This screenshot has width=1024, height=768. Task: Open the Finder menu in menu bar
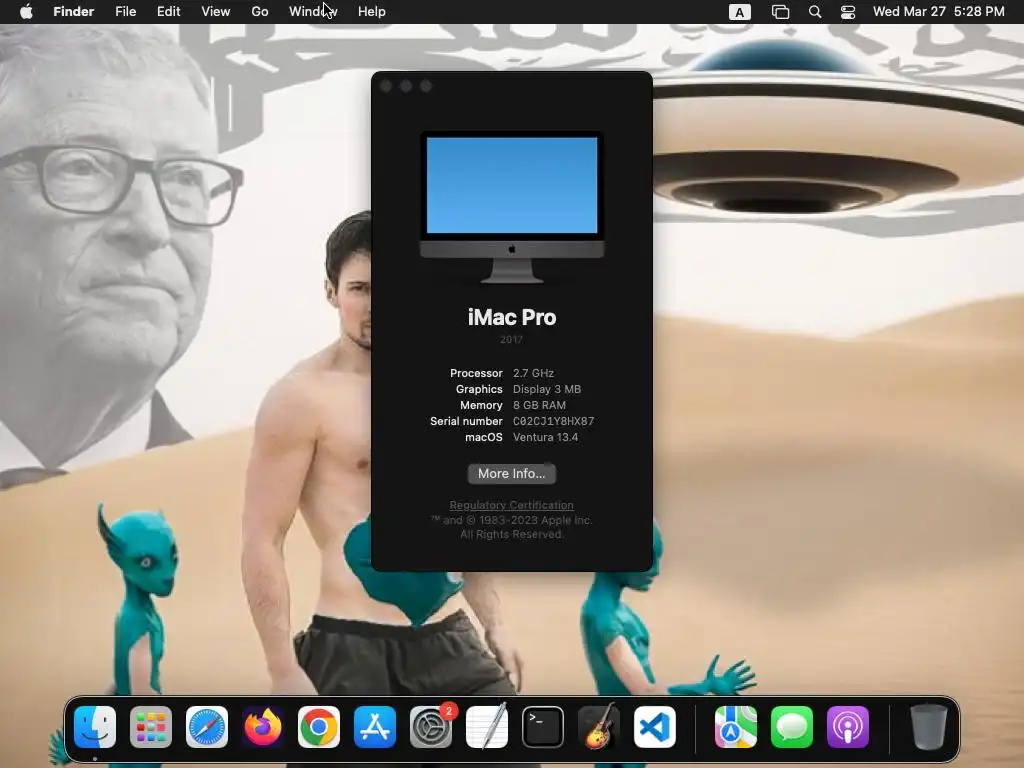click(73, 12)
